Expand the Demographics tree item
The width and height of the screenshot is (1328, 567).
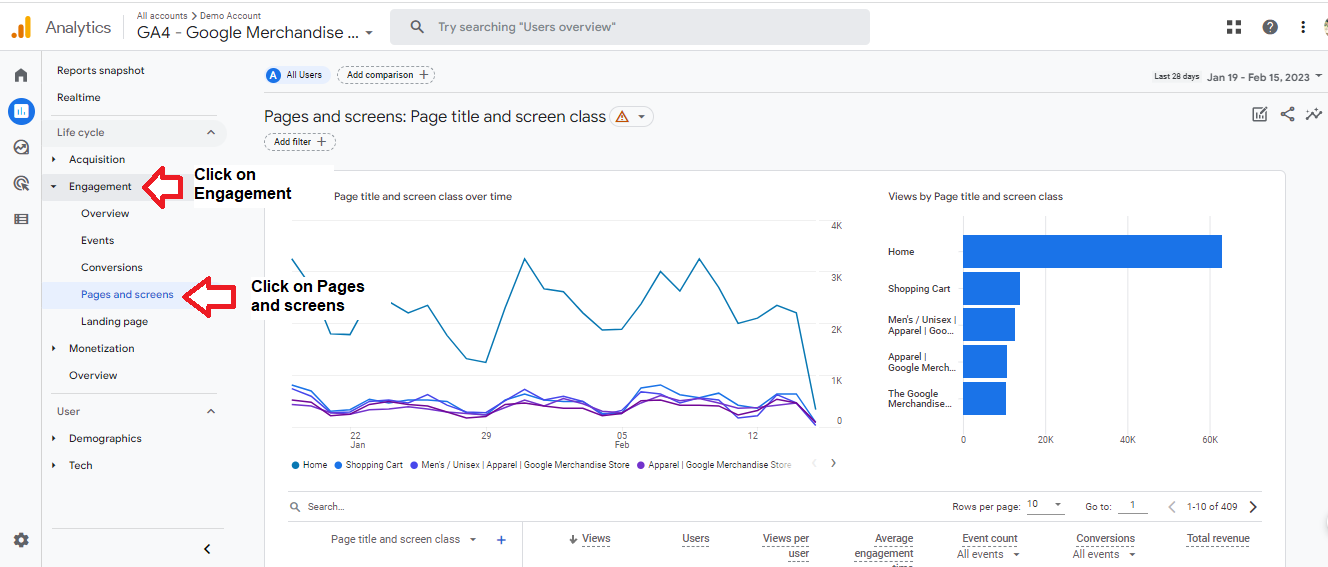(54, 438)
